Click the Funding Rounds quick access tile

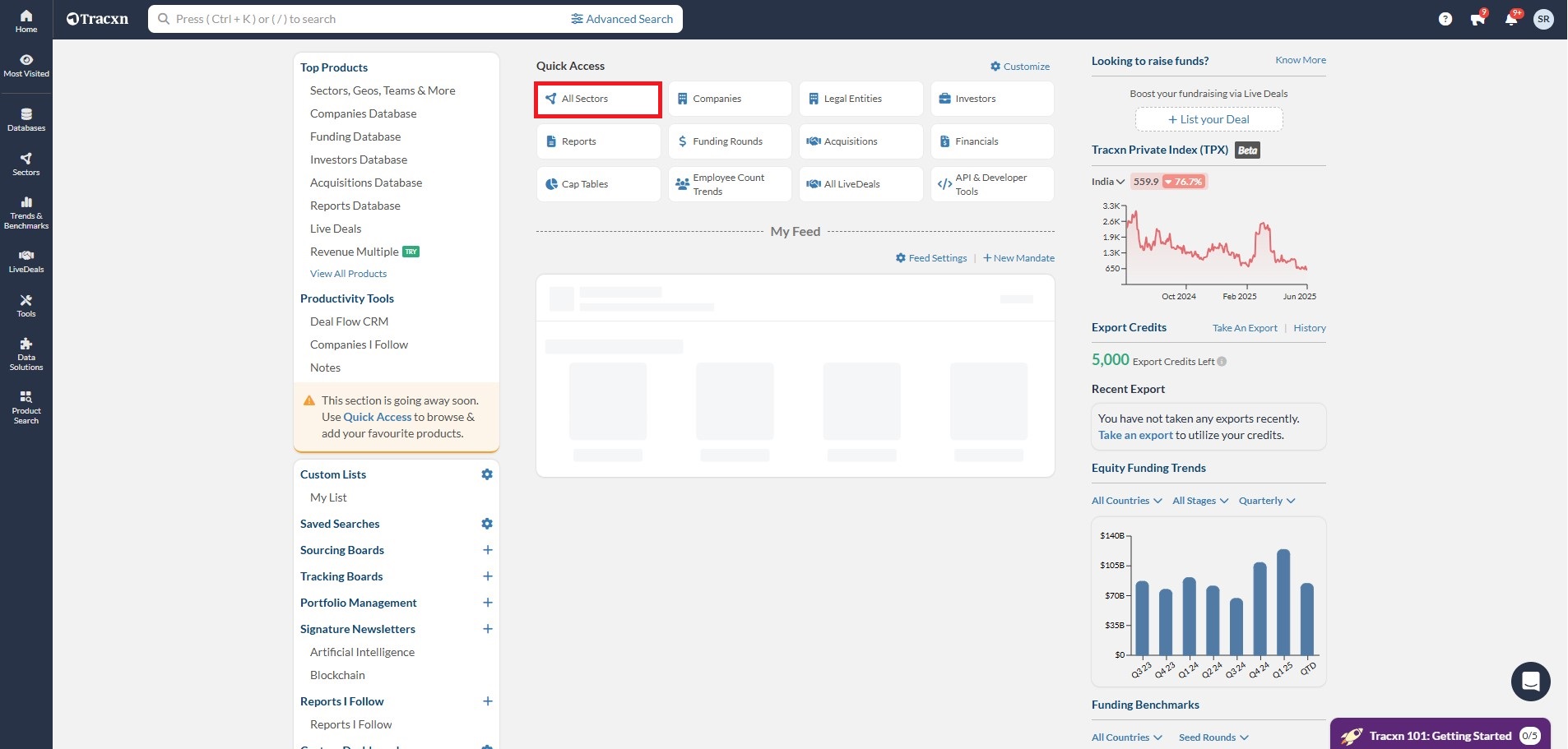(729, 141)
